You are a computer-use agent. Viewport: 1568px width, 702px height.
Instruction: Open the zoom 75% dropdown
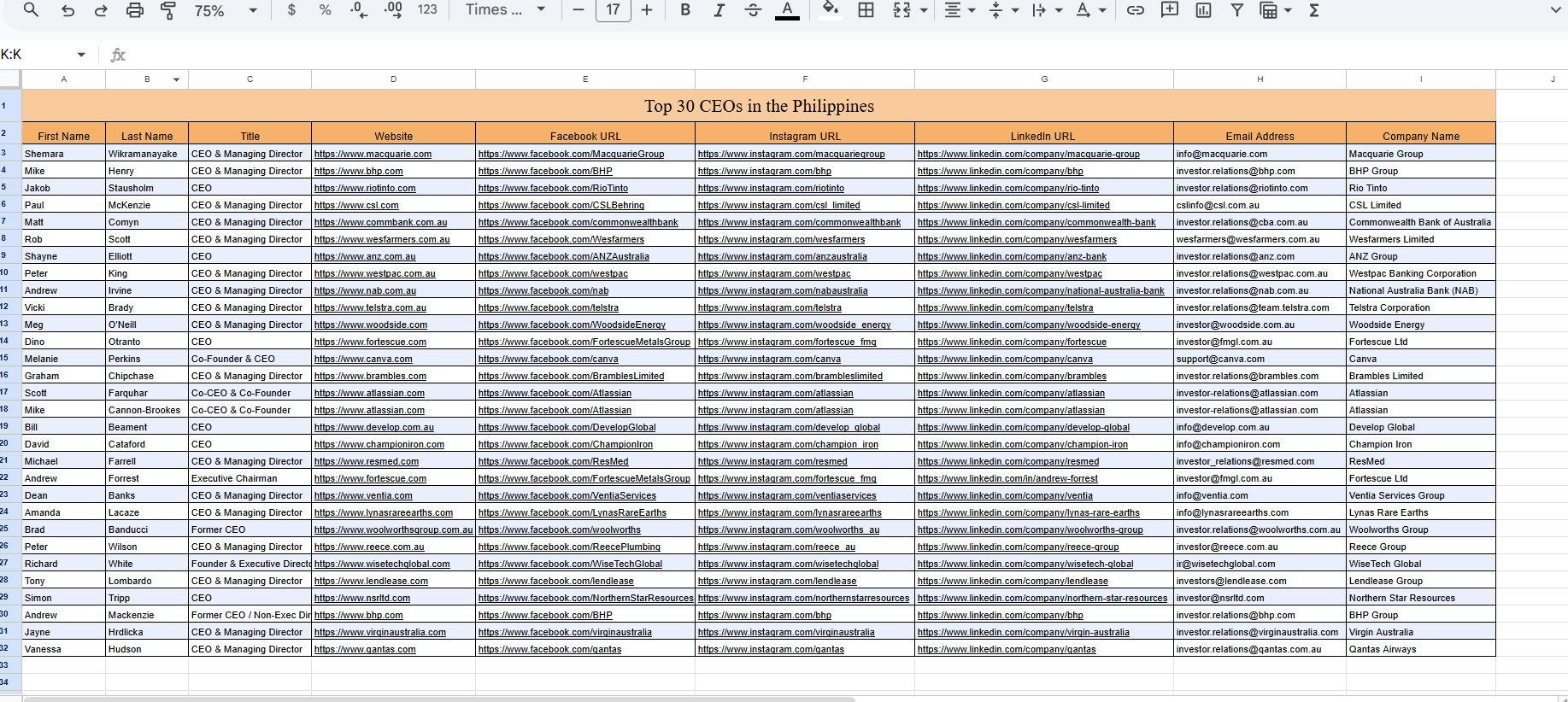click(226, 10)
